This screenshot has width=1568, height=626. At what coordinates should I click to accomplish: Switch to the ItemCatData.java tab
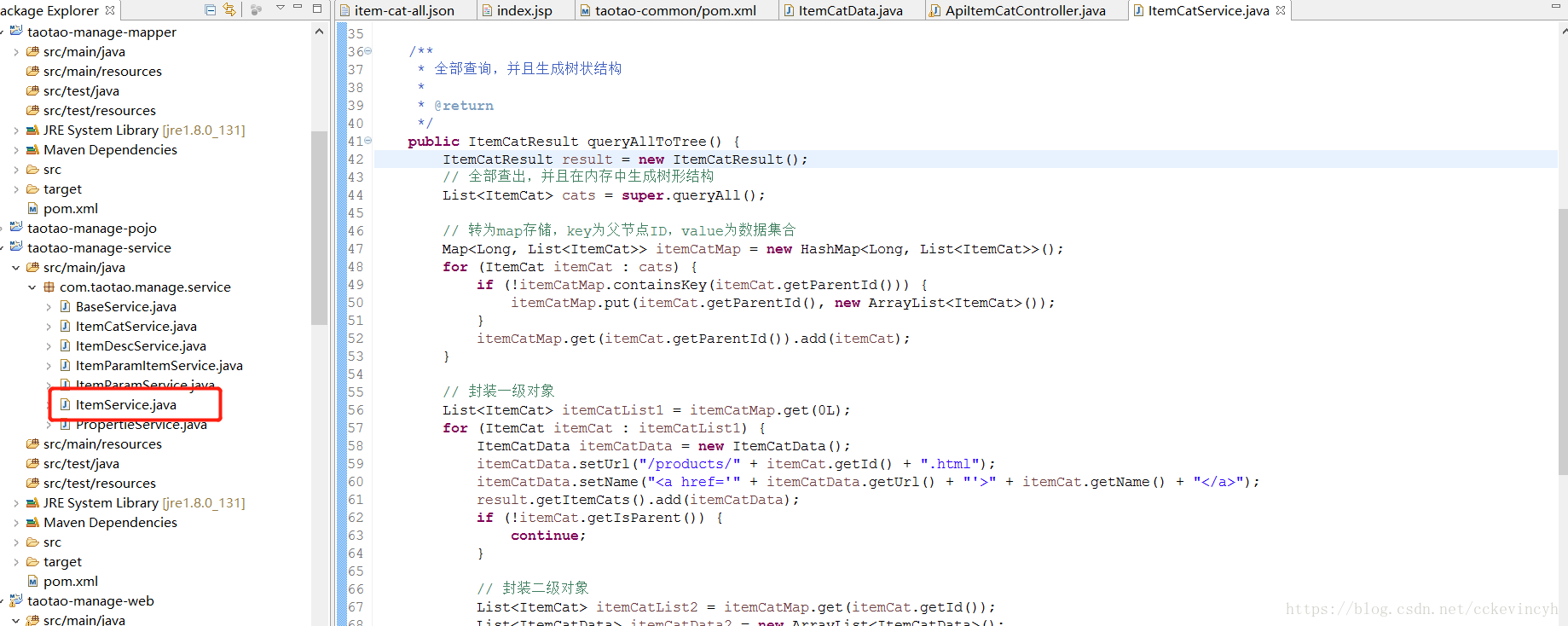point(843,10)
